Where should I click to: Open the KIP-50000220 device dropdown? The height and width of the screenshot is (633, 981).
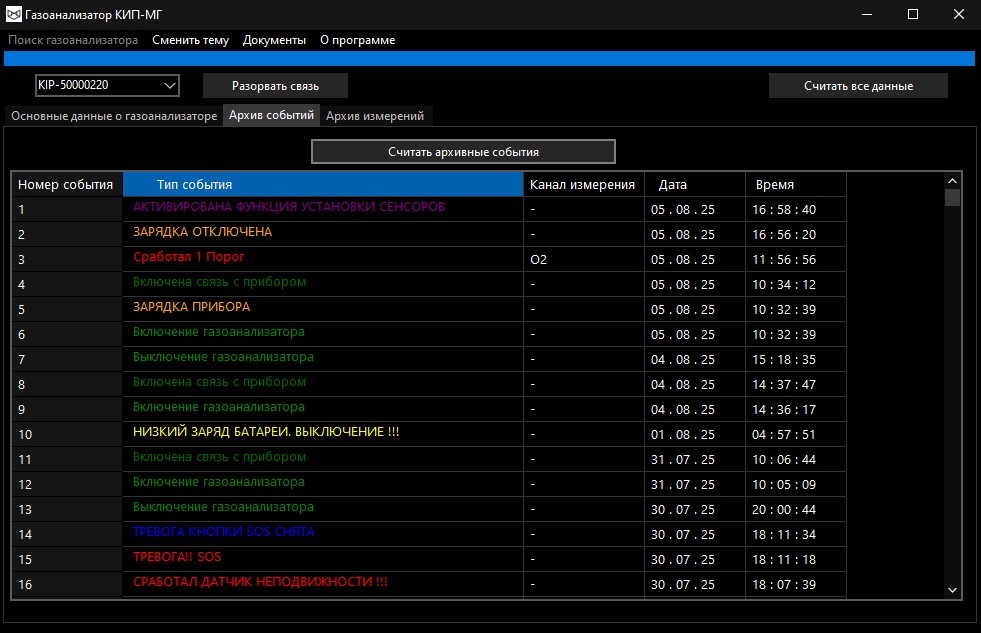[x=106, y=85]
